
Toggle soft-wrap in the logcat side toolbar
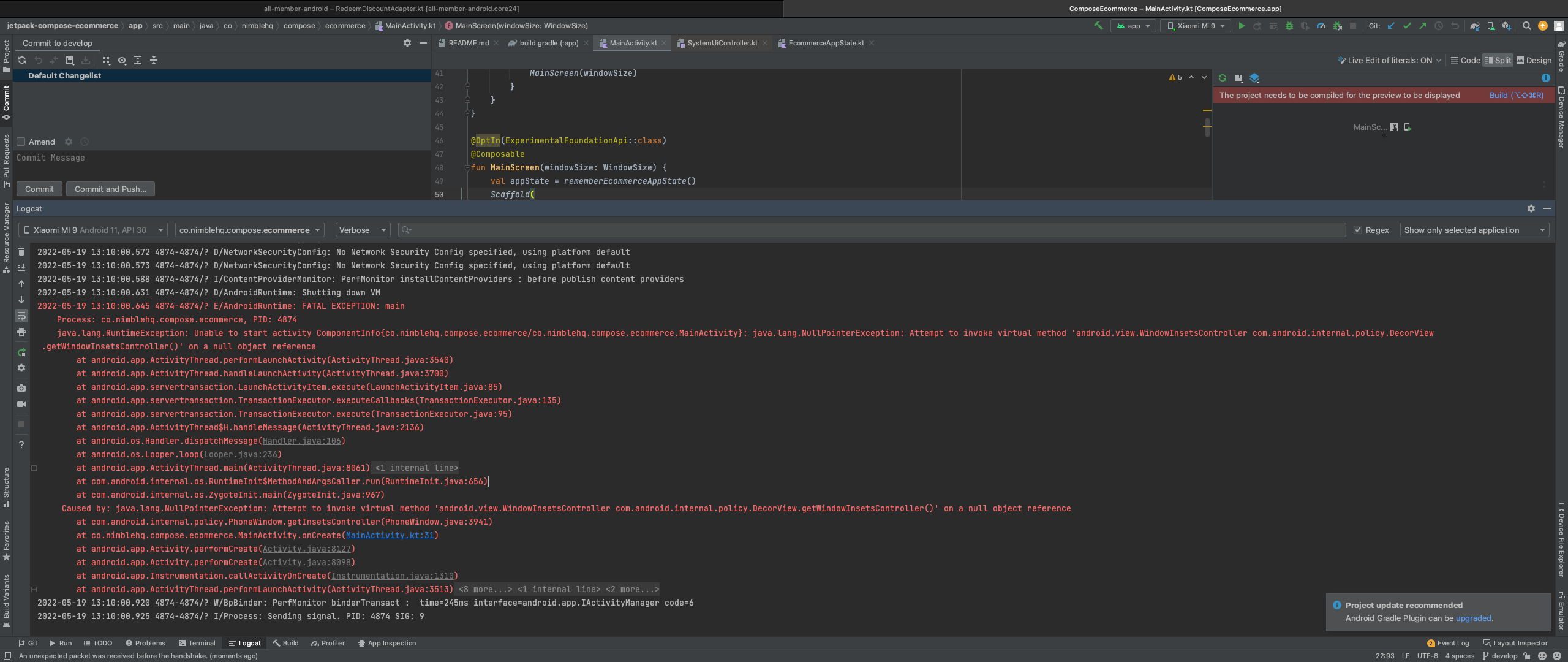[21, 316]
